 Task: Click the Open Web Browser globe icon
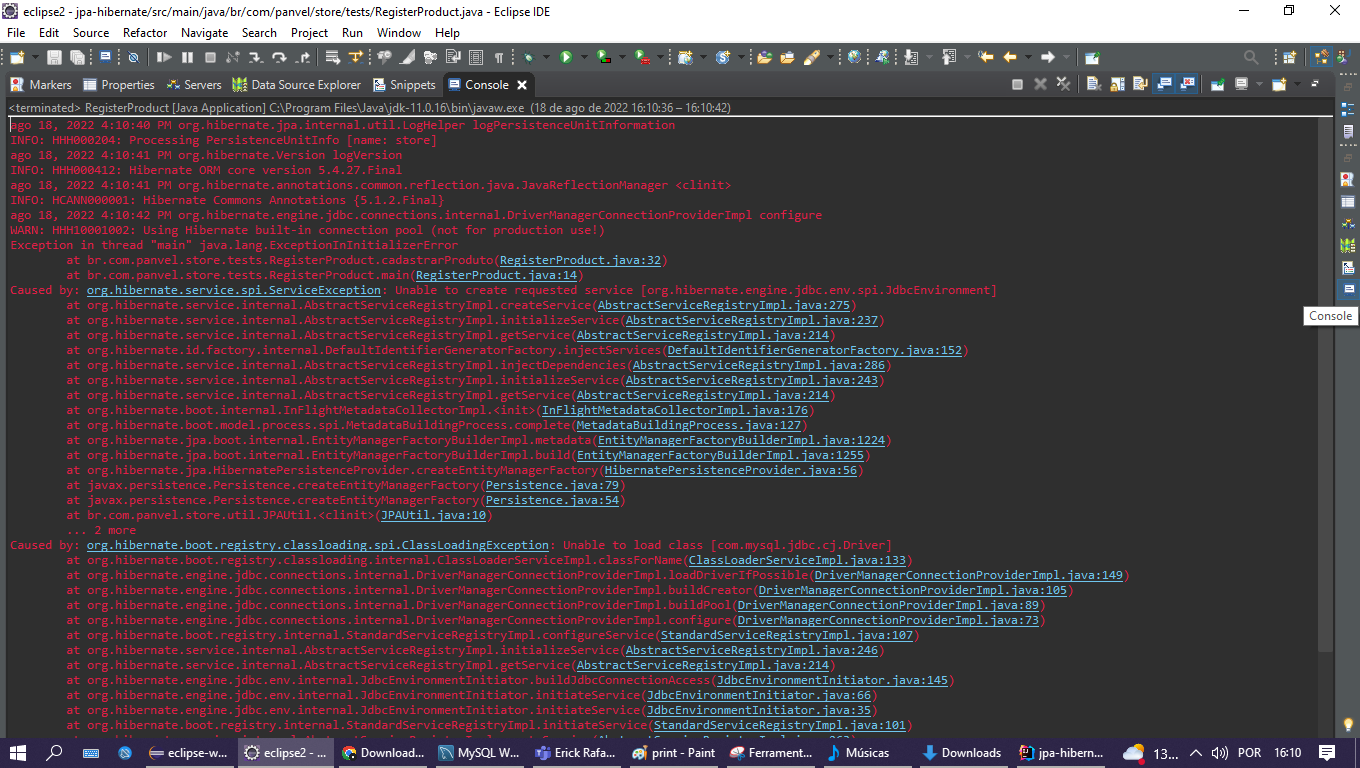854,57
